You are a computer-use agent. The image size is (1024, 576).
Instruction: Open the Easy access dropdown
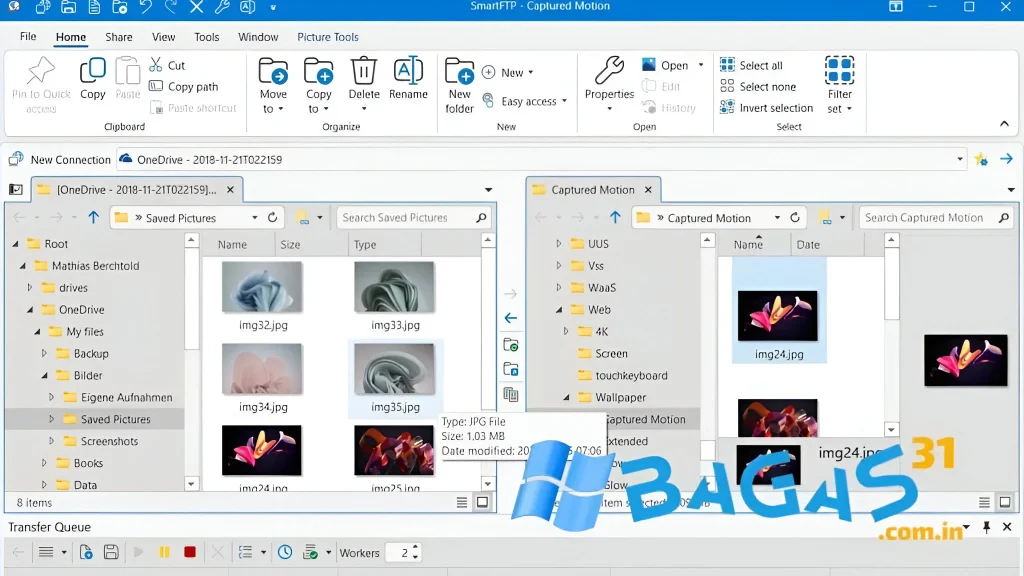[x=564, y=101]
